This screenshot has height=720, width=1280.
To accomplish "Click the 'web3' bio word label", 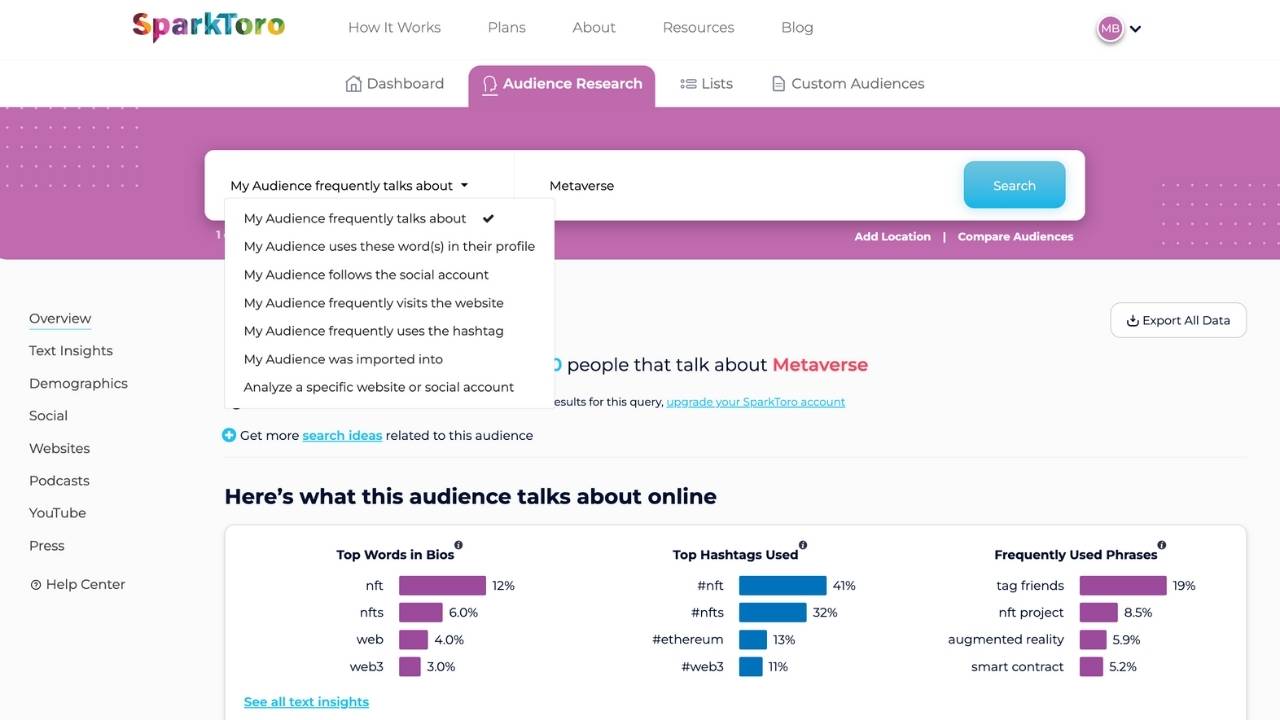I will (366, 667).
